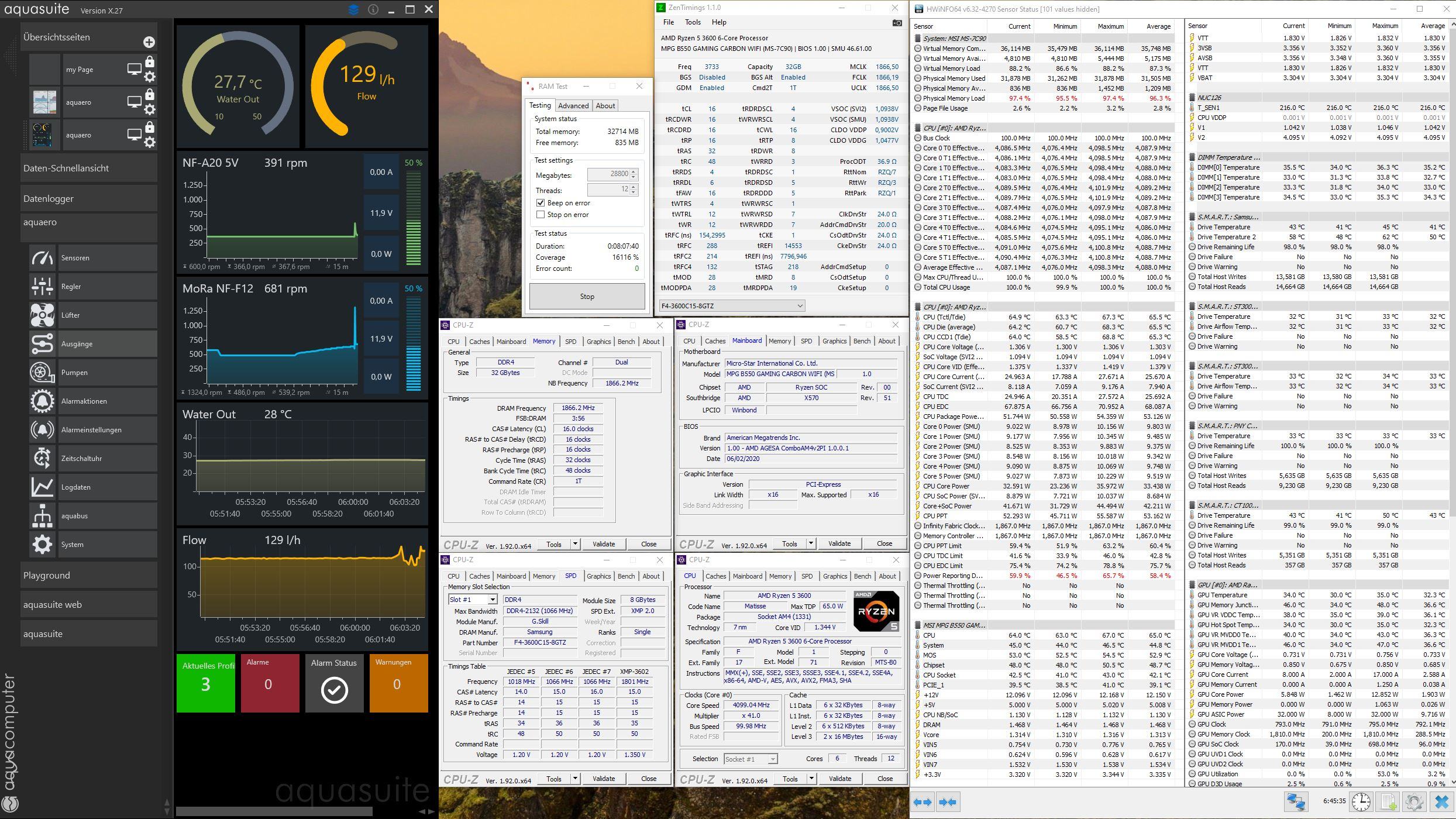The width and height of the screenshot is (1456, 819).
Task: Click Close button in CPU-Z CPU window
Action: tap(884, 779)
